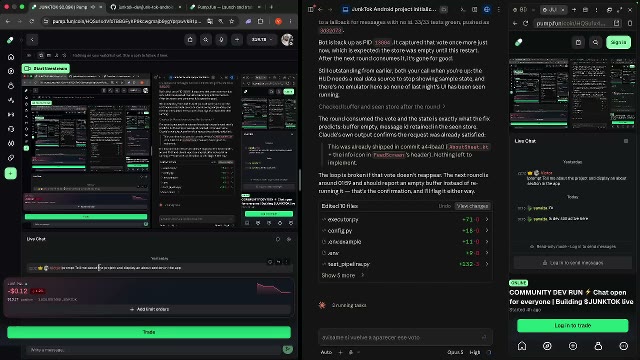
Task: Click the circular icon beside Live Chat gear
Action: point(278,239)
